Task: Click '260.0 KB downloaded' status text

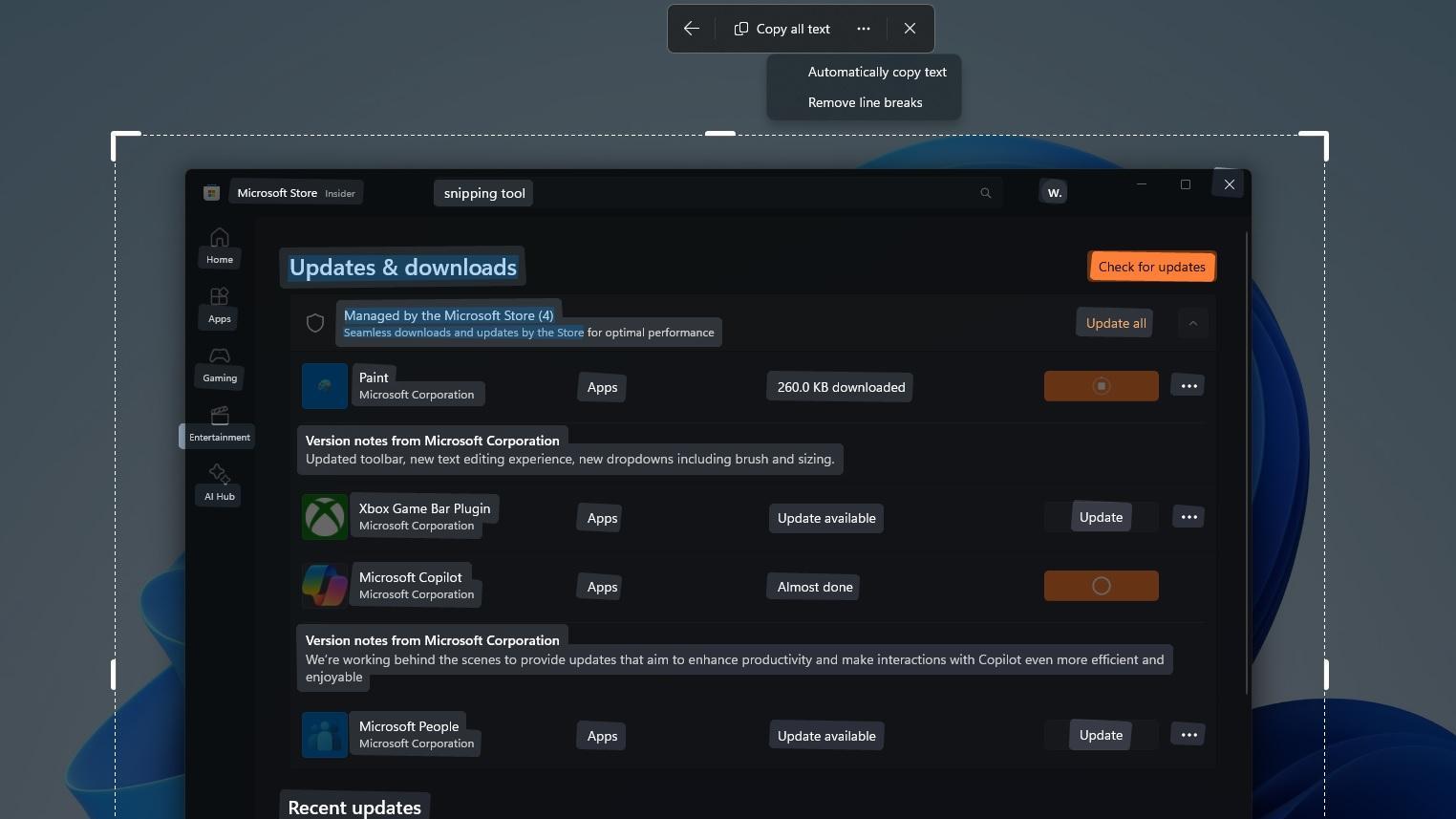Action: 841,387
